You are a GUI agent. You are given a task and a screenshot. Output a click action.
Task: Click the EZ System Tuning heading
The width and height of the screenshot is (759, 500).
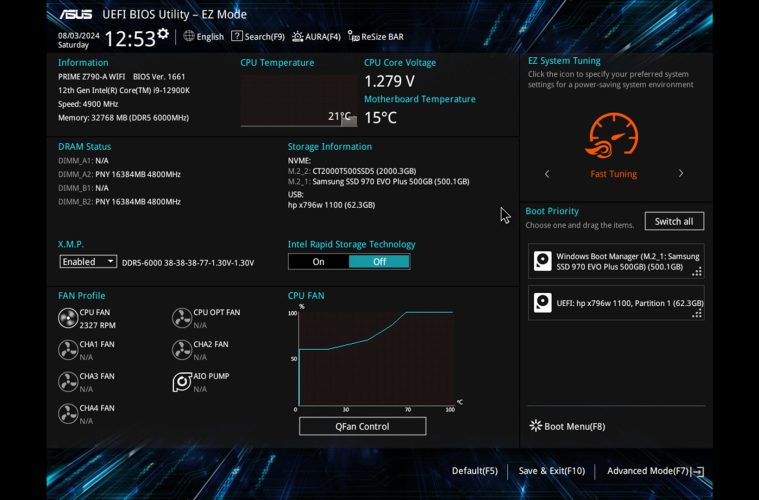click(564, 61)
